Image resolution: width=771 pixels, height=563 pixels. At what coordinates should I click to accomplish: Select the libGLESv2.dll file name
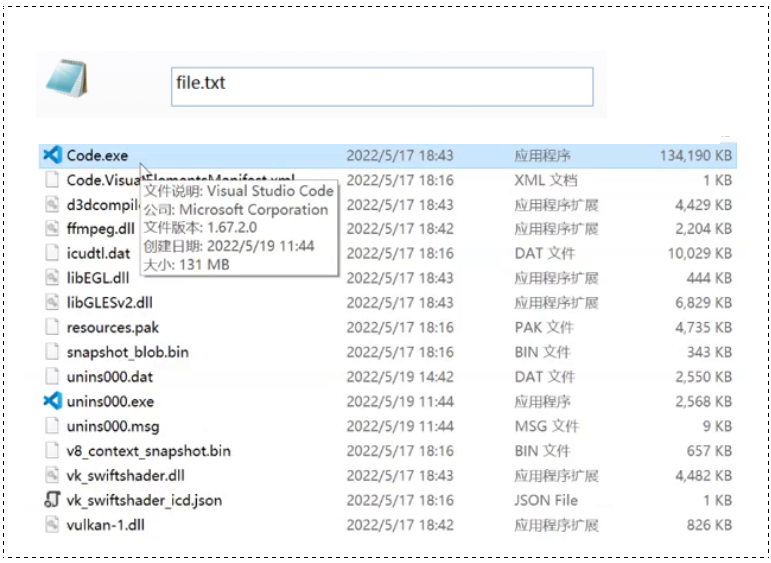tap(109, 303)
